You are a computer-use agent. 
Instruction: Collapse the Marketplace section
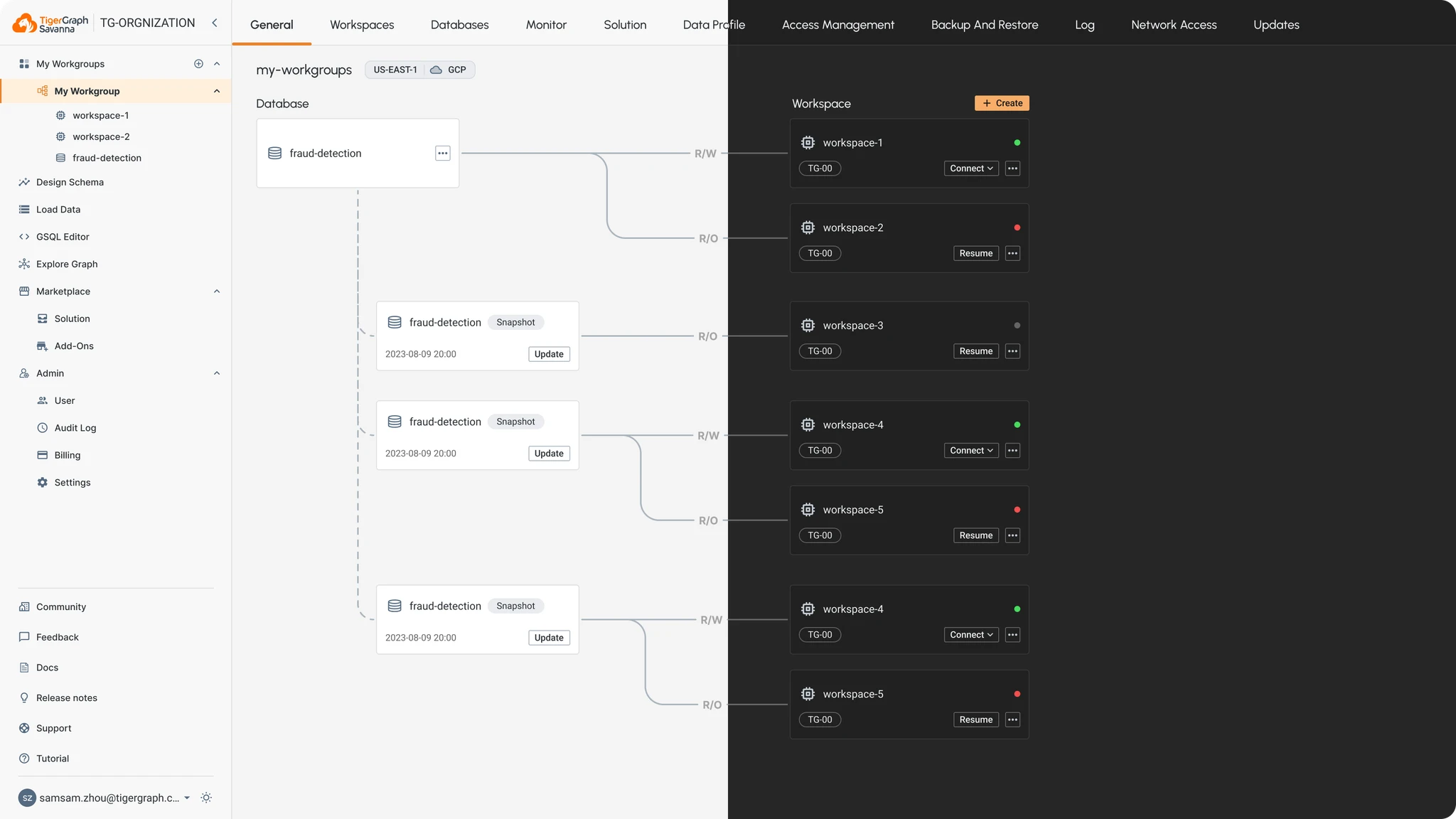click(x=217, y=291)
